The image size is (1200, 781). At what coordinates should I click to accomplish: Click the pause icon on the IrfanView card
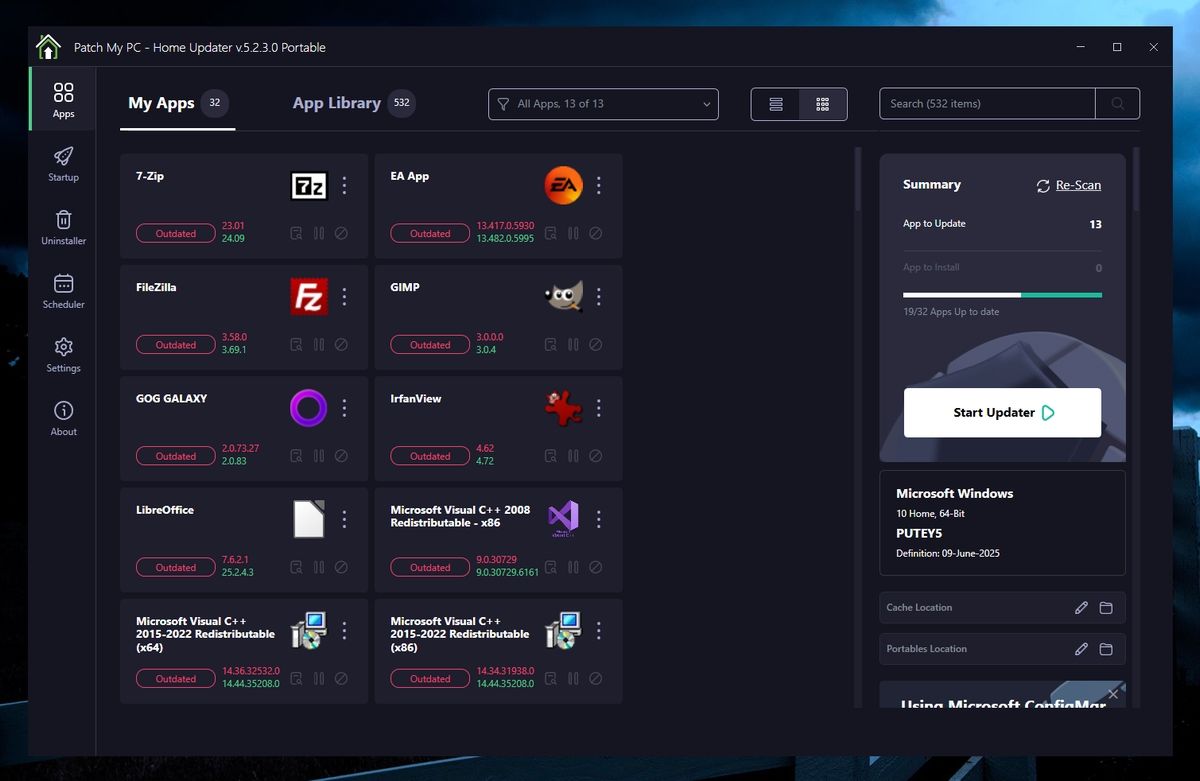573,456
